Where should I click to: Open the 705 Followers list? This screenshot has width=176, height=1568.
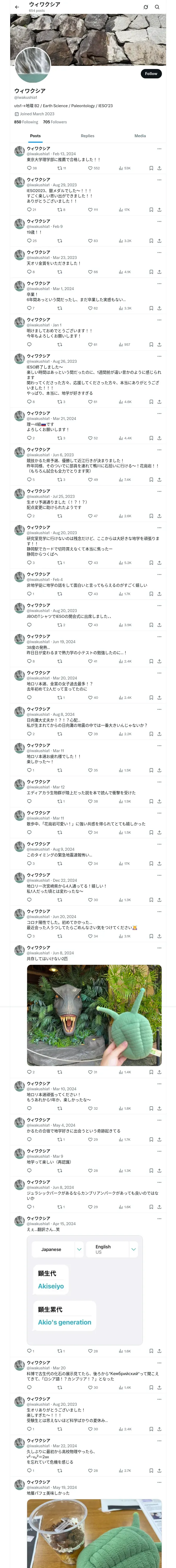[x=54, y=122]
